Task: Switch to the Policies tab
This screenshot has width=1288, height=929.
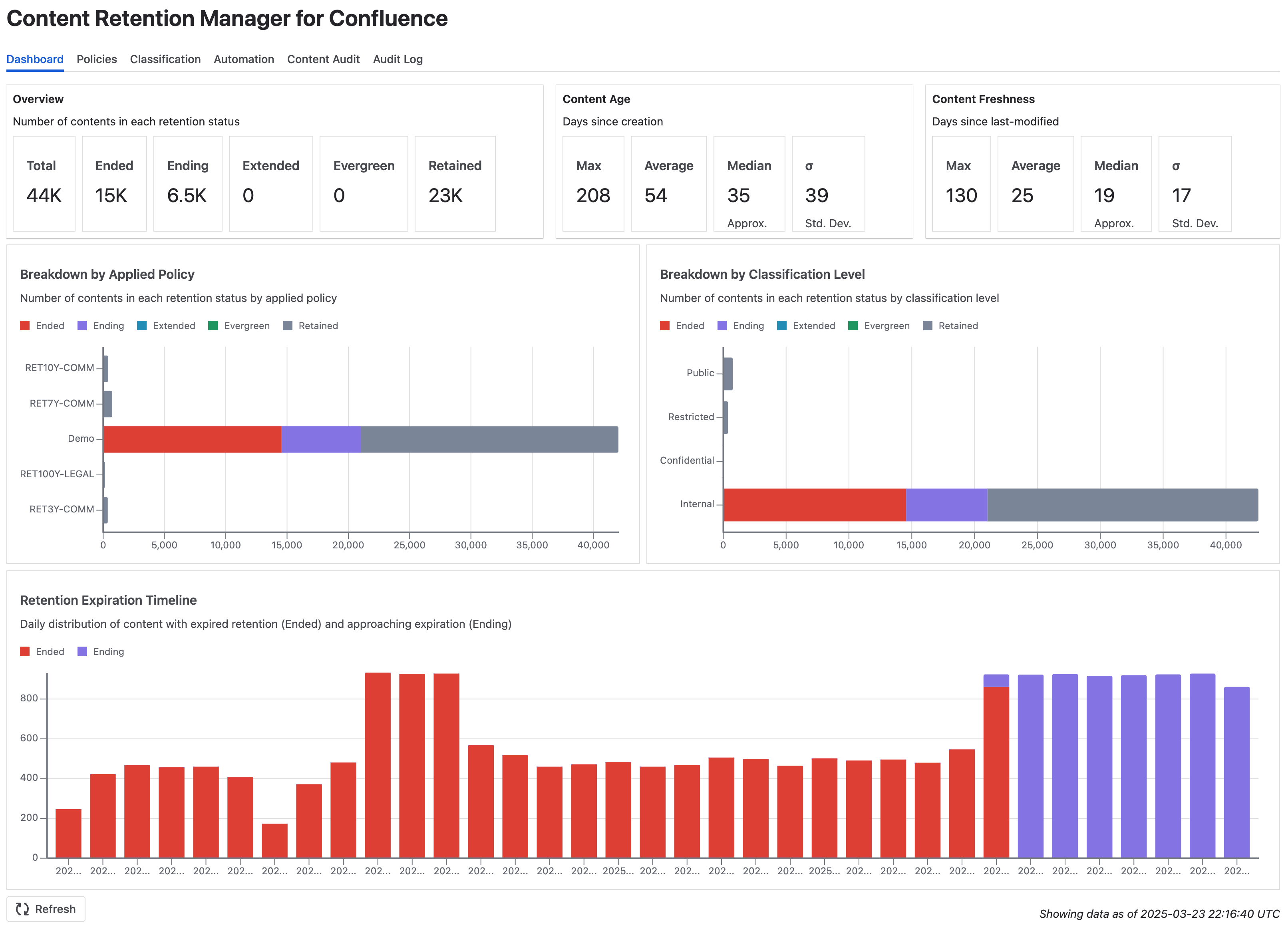Action: click(x=97, y=59)
